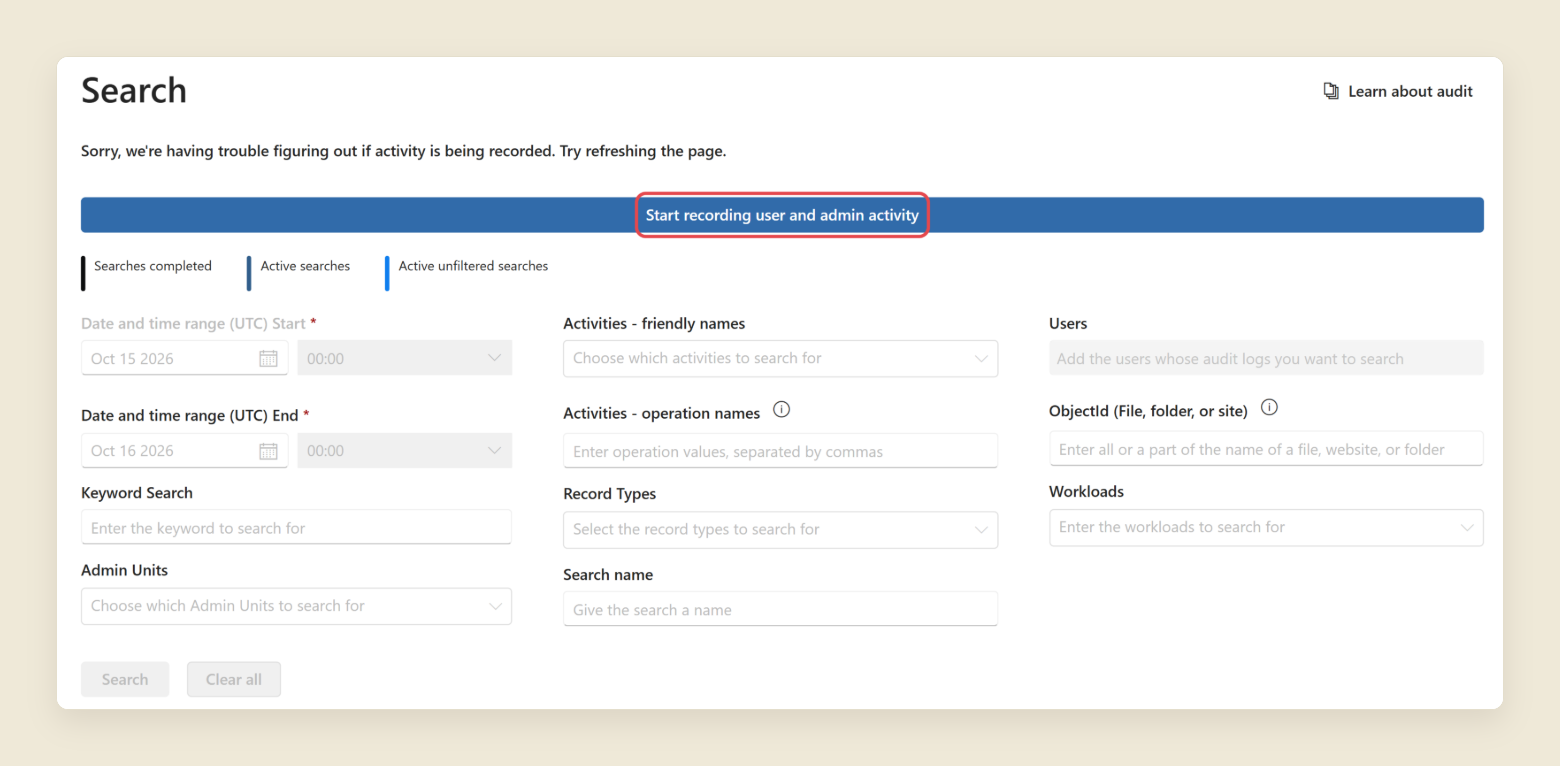The height and width of the screenshot is (766, 1560).
Task: Expand the End time 00:00 dropdown
Action: (x=405, y=450)
